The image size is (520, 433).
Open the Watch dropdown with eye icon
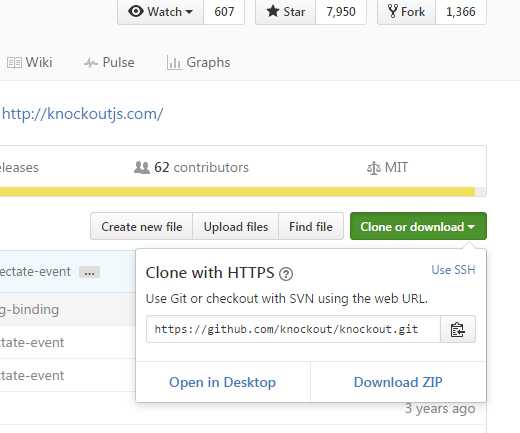pyautogui.click(x=161, y=12)
